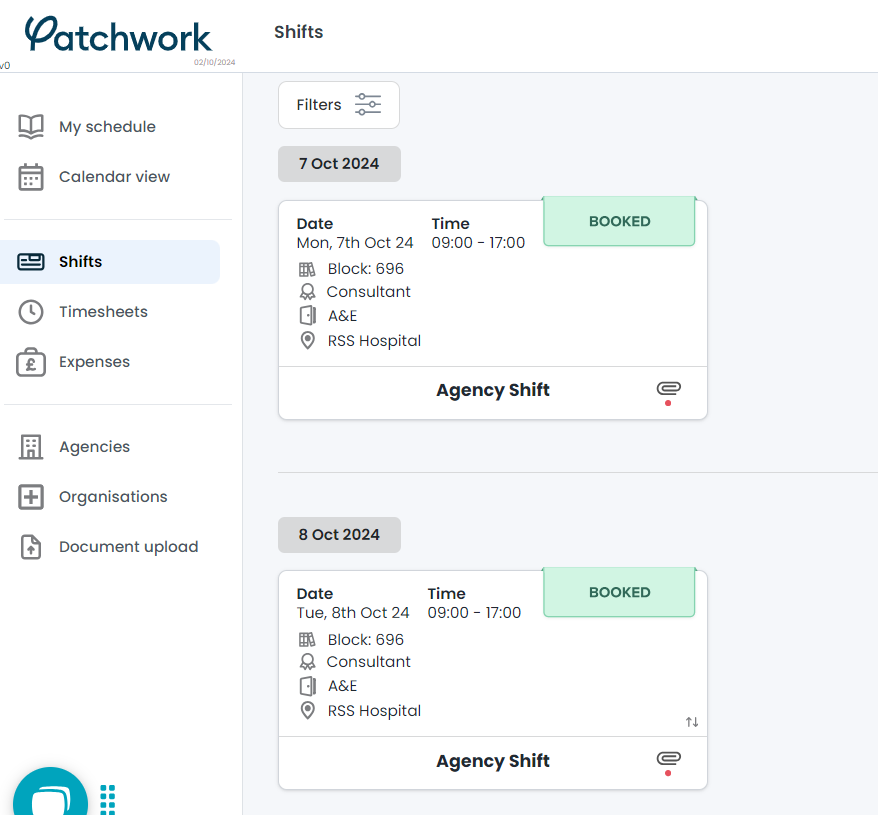Screen dimensions: 878x815
Task: Open the chat bubble widget
Action: [50, 793]
